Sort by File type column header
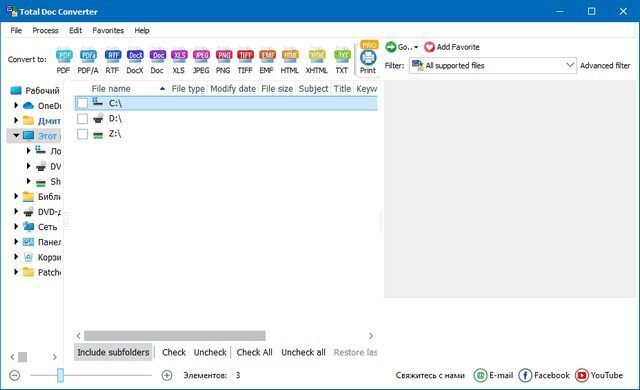The image size is (640, 390). [188, 89]
